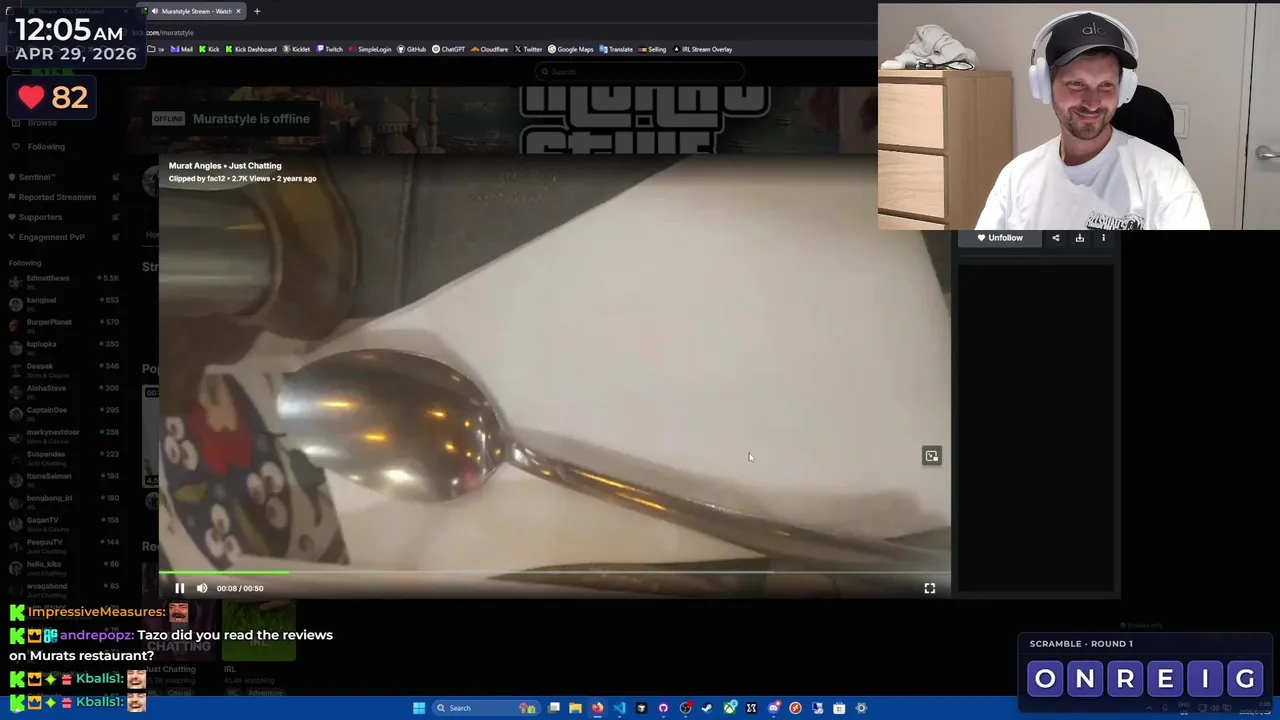This screenshot has width=1280, height=720.
Task: Seek along the clip progress bar
Action: coord(555,573)
